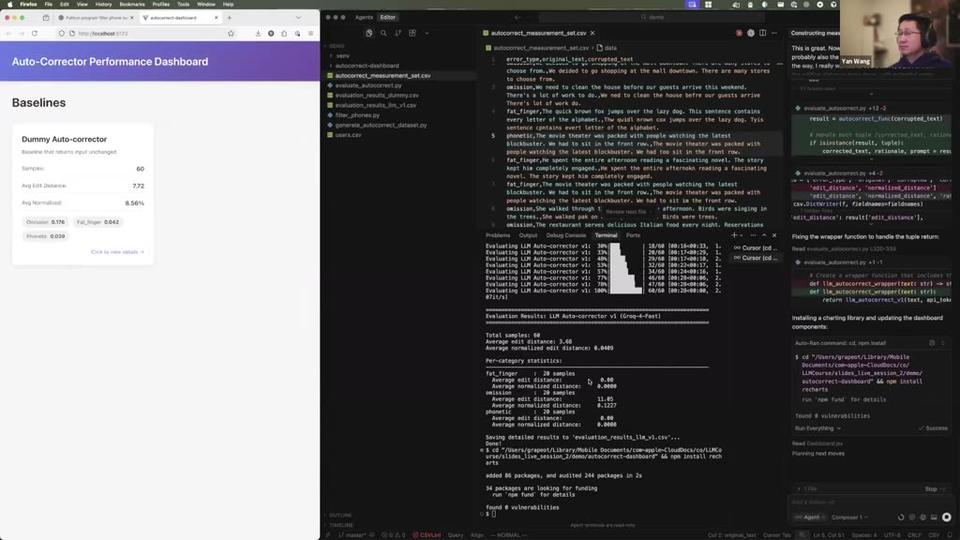Click the localhost address bar
The width and height of the screenshot is (960, 540).
click(147, 34)
